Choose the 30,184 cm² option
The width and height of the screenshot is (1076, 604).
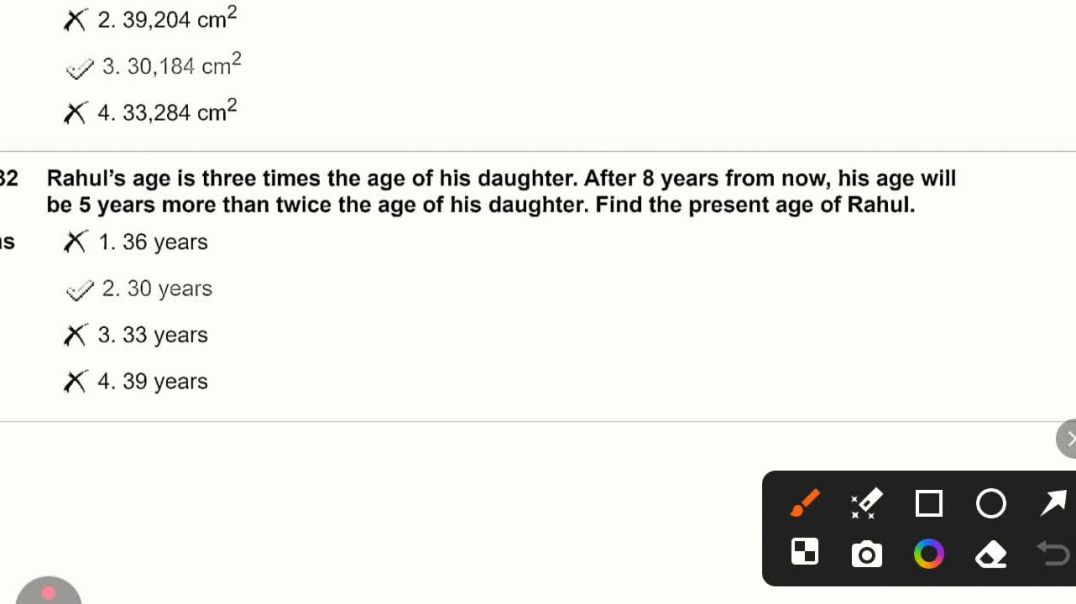(x=170, y=67)
